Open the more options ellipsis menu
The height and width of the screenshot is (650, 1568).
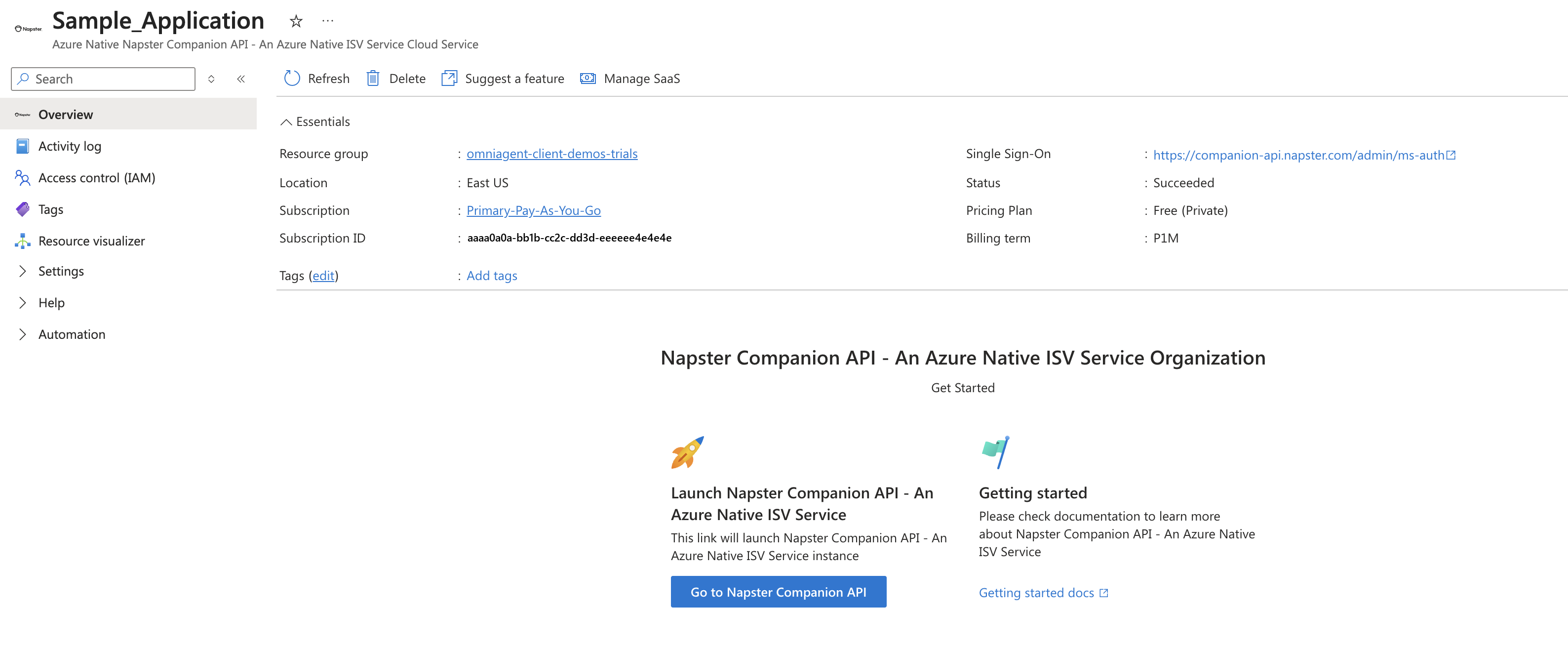(327, 21)
